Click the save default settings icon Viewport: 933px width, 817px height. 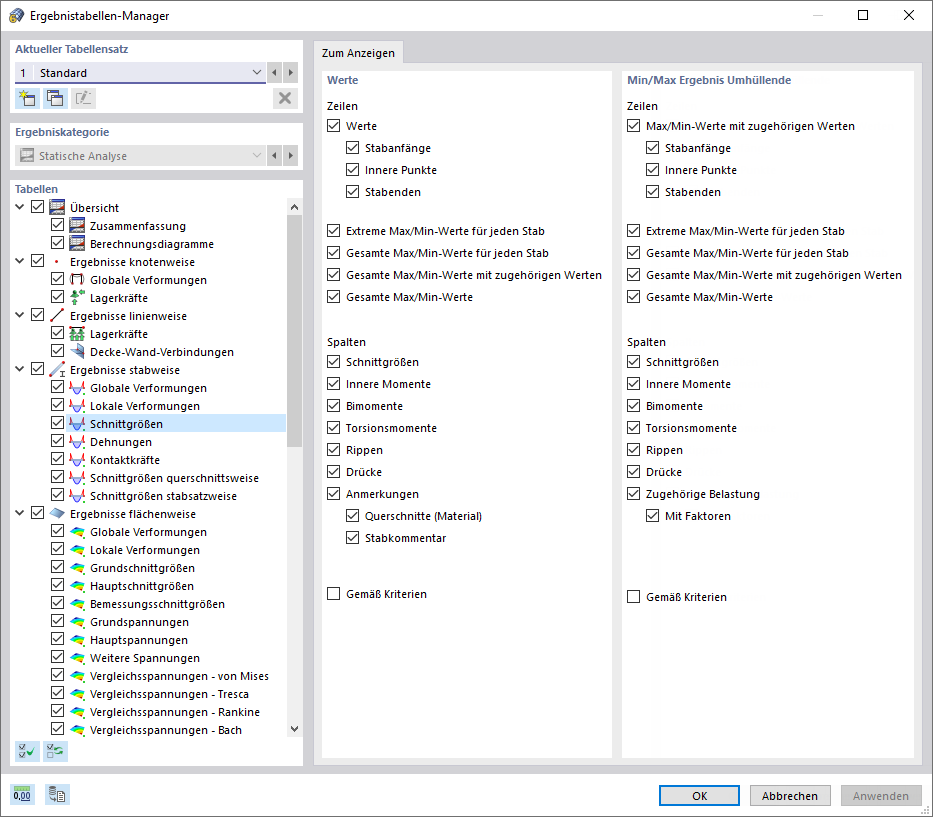[57, 794]
